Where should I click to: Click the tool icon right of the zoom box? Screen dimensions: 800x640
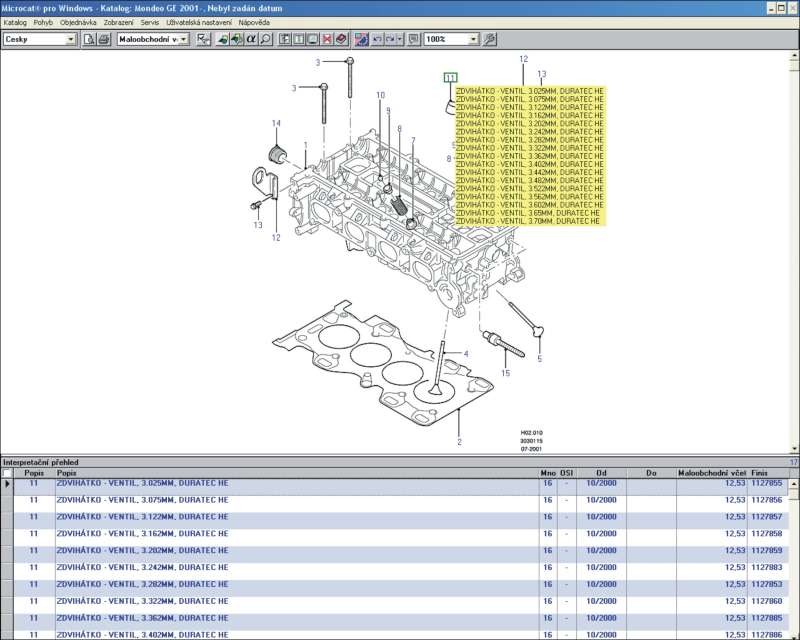pos(489,39)
